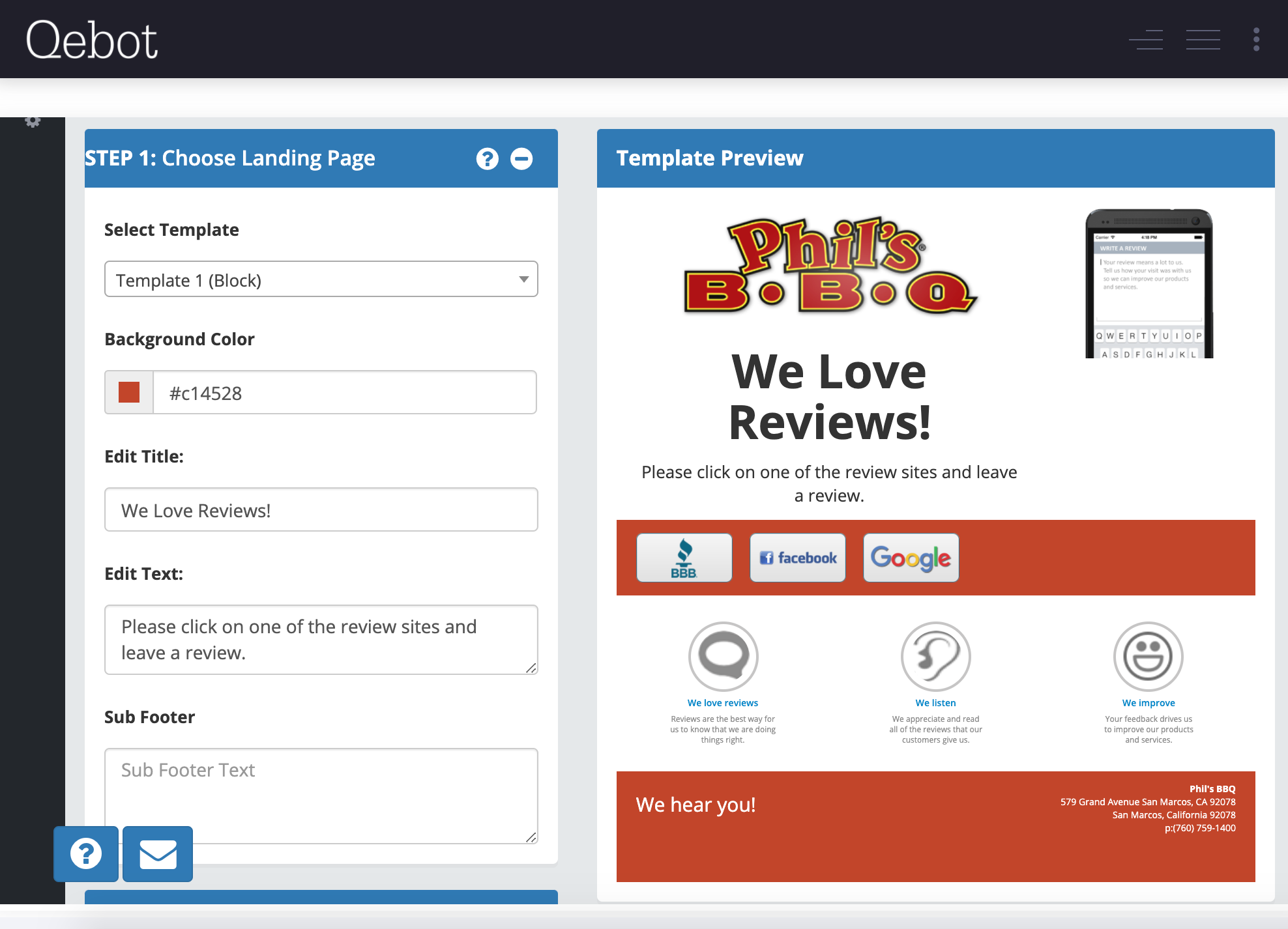Click the #c14528 color hex field
Screen dimensions: 1288x929
click(345, 393)
